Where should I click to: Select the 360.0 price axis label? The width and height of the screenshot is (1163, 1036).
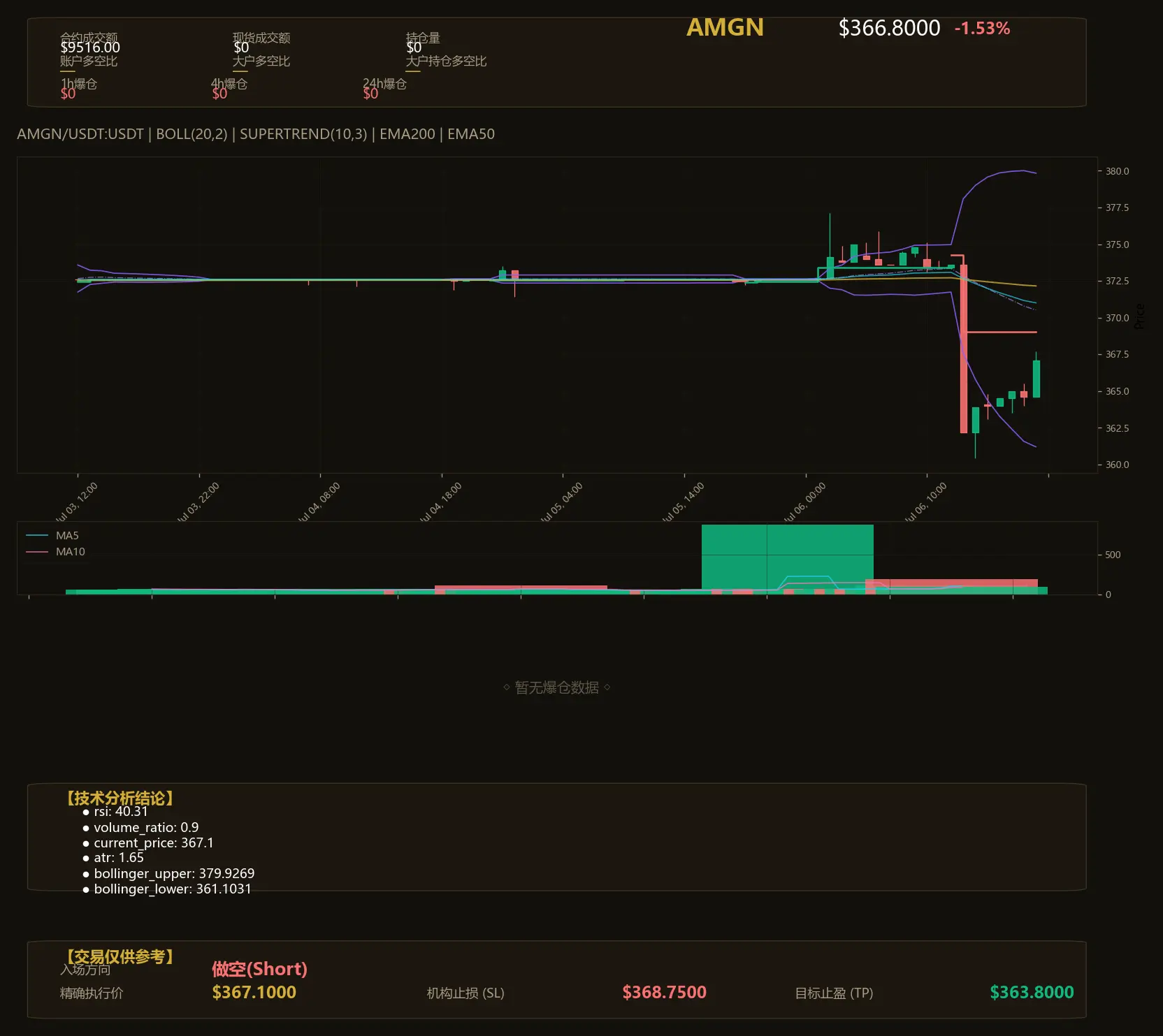point(1117,465)
